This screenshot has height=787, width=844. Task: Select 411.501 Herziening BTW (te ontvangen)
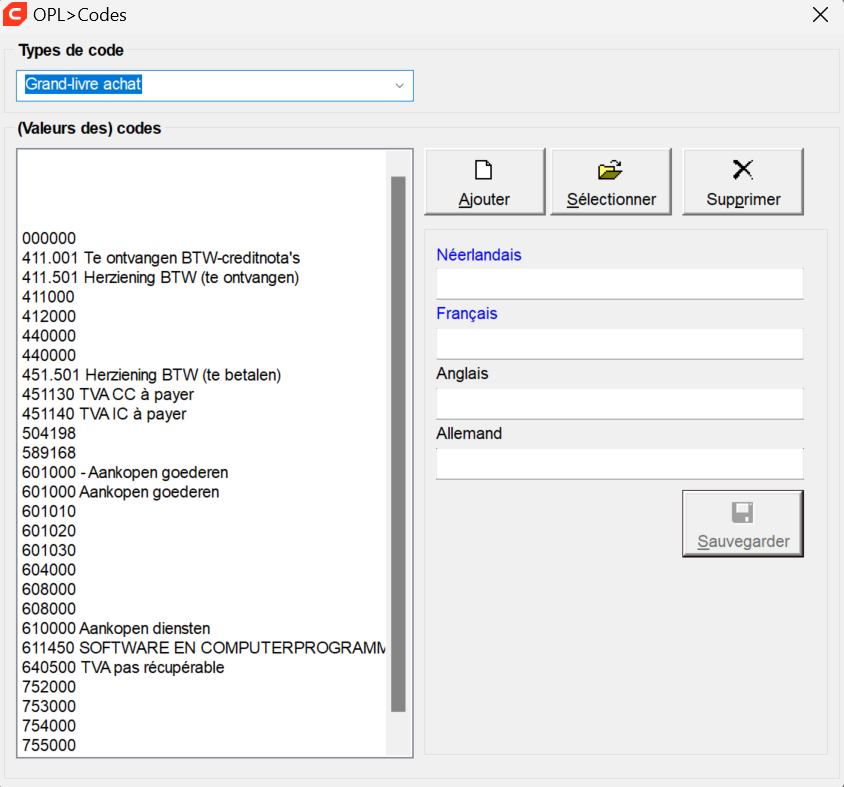(203, 277)
